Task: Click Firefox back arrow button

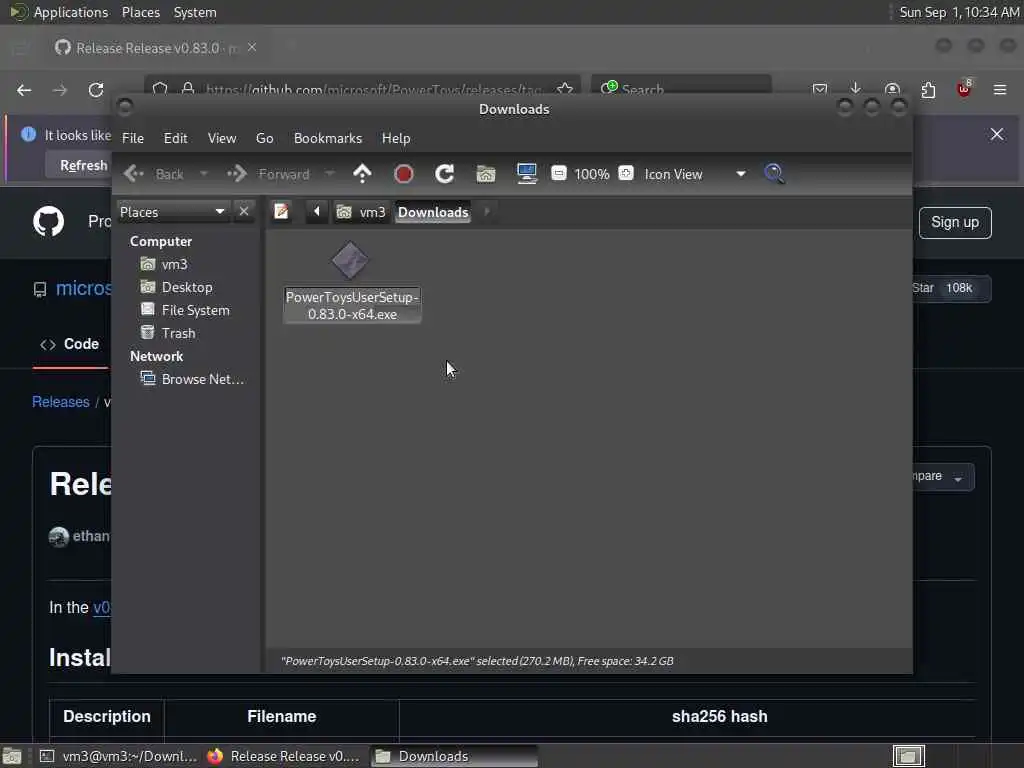Action: click(24, 90)
